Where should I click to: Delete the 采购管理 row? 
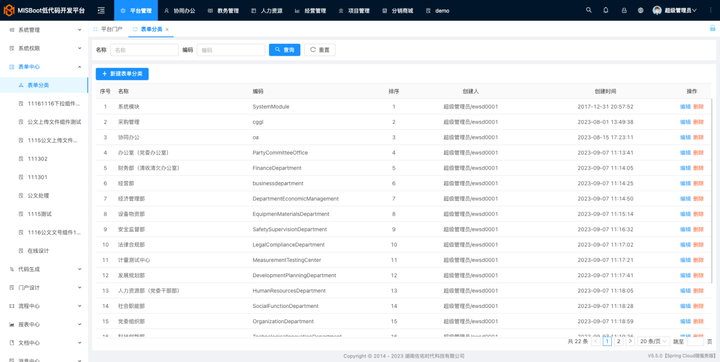coord(698,122)
